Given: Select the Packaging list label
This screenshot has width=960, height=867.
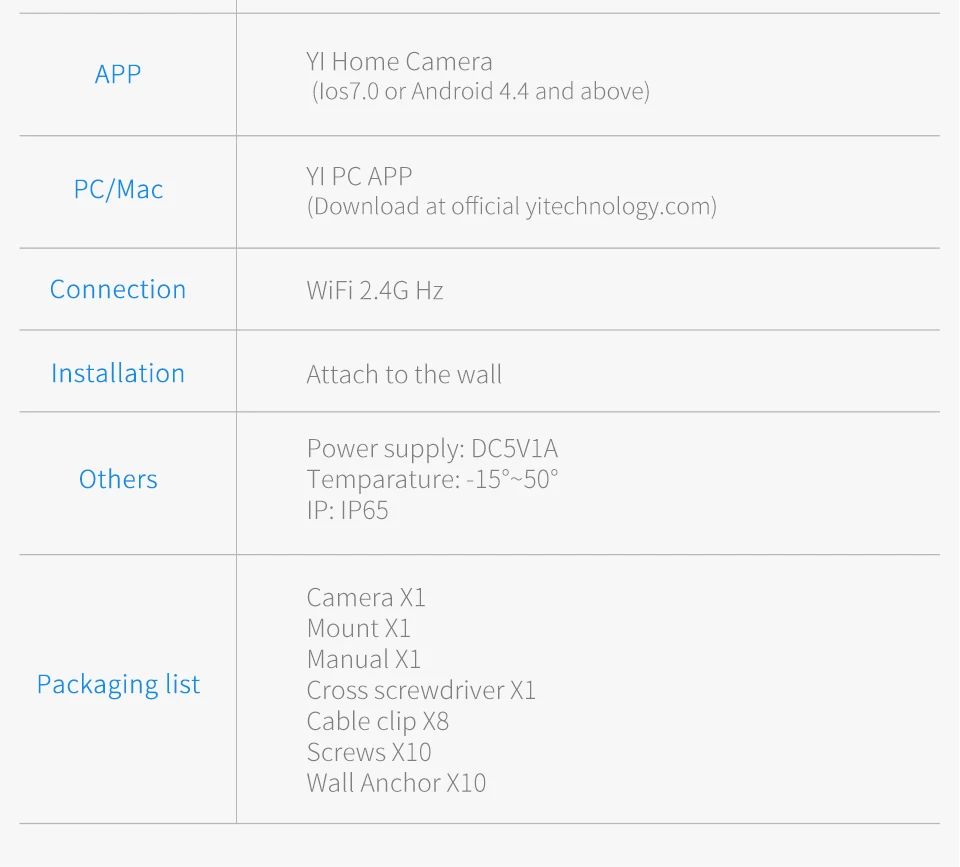Looking at the screenshot, I should pyautogui.click(x=118, y=685).
